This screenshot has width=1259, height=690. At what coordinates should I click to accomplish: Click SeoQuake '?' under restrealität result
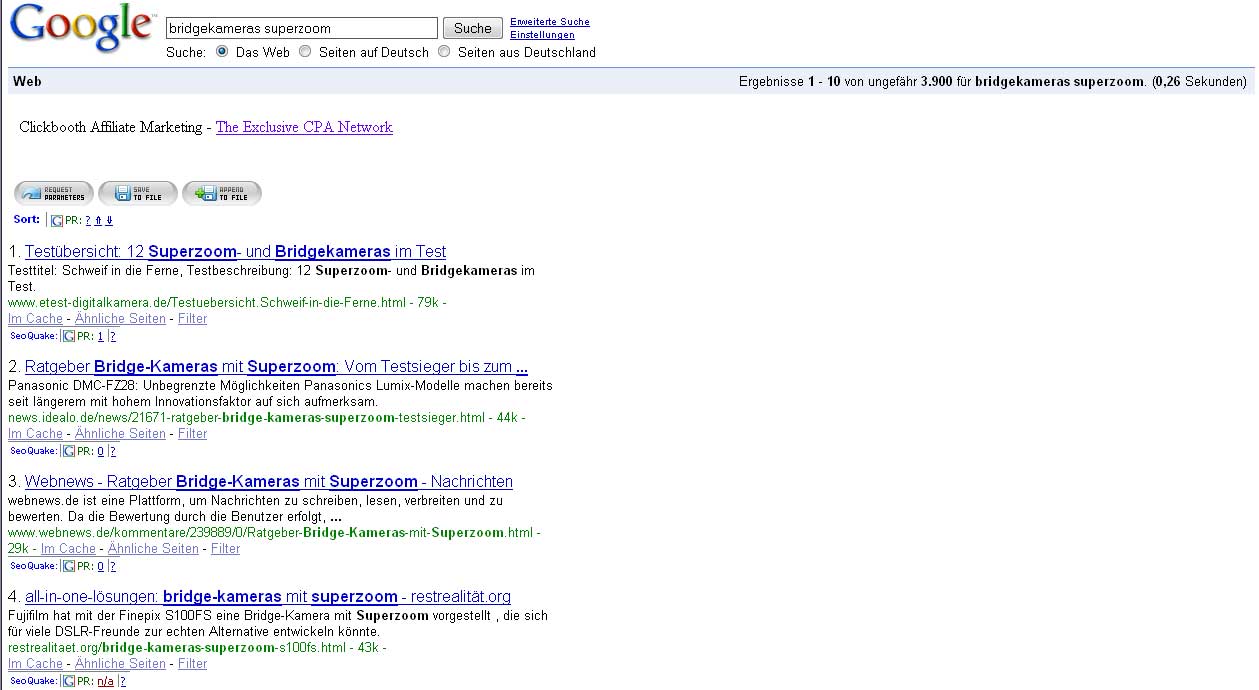[x=123, y=682]
